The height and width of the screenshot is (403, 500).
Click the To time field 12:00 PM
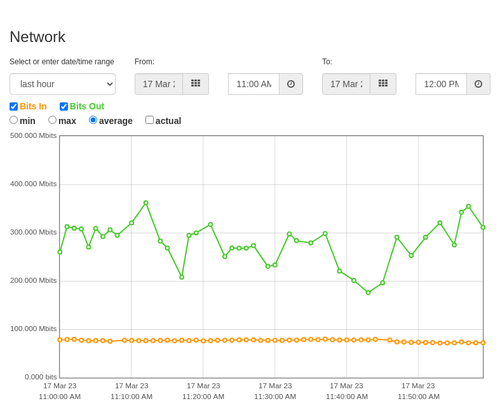click(x=441, y=84)
